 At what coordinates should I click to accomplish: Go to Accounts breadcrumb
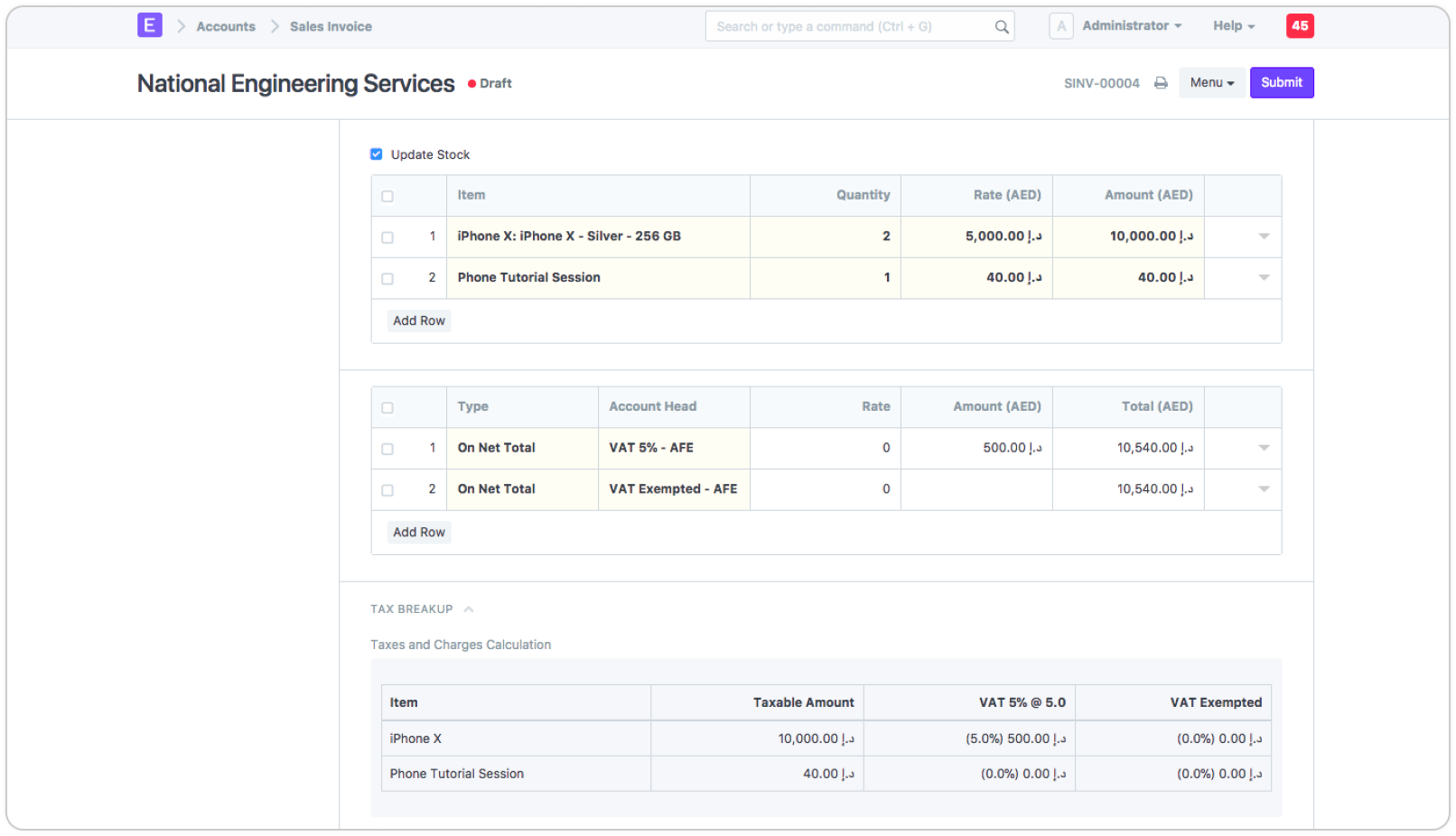pyautogui.click(x=226, y=27)
